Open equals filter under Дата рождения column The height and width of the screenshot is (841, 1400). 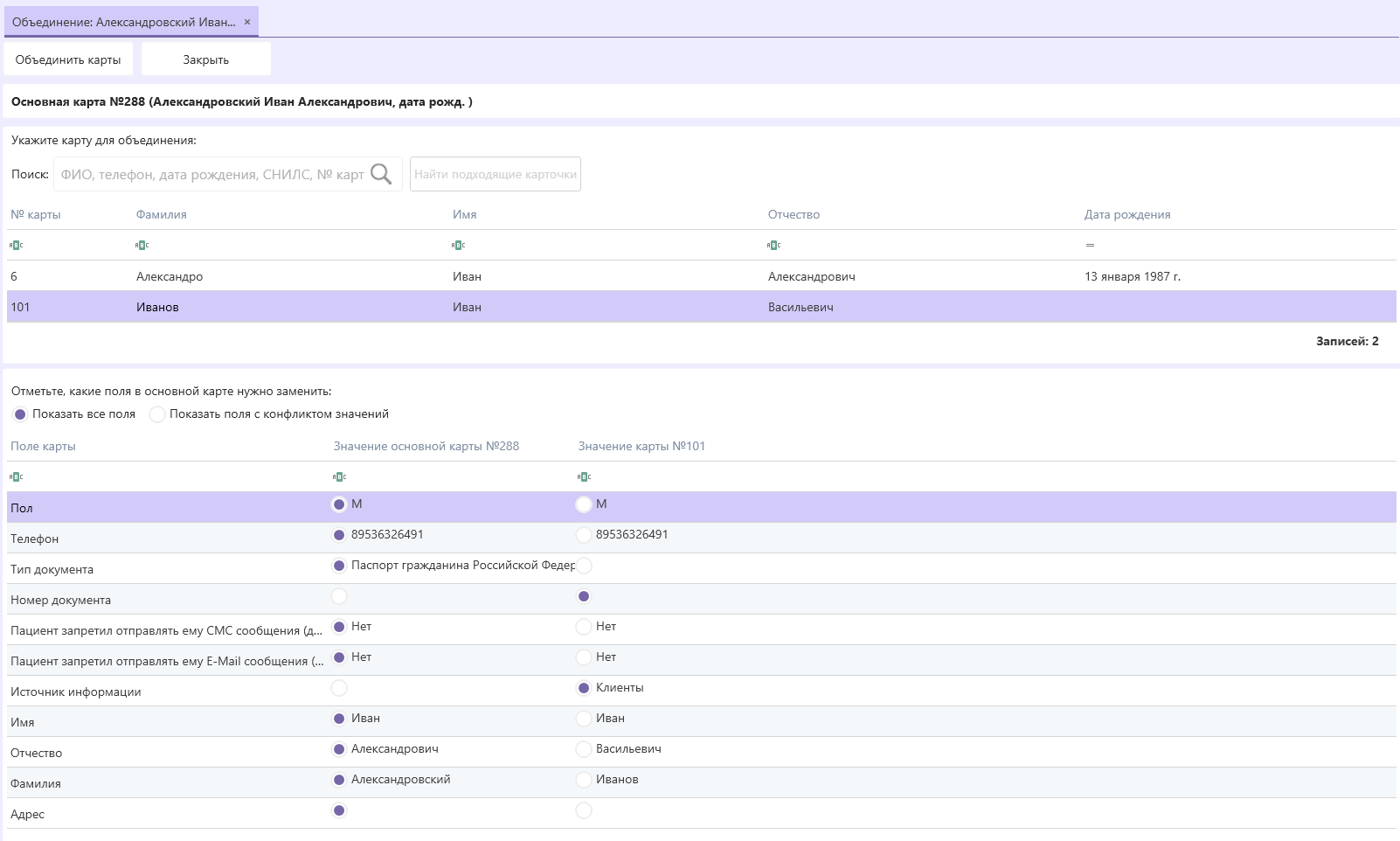click(x=1090, y=246)
